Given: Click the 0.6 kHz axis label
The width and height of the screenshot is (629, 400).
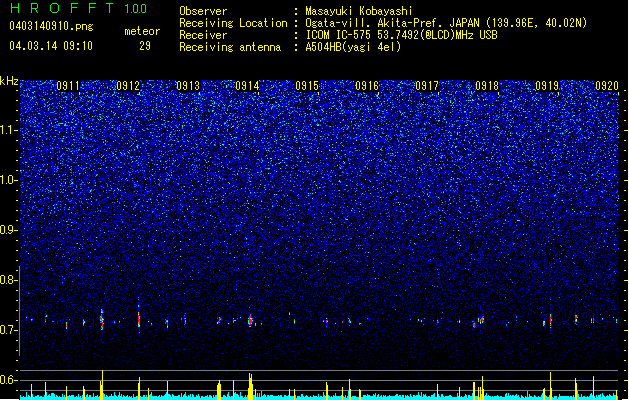Looking at the screenshot, I should (x=8, y=380).
